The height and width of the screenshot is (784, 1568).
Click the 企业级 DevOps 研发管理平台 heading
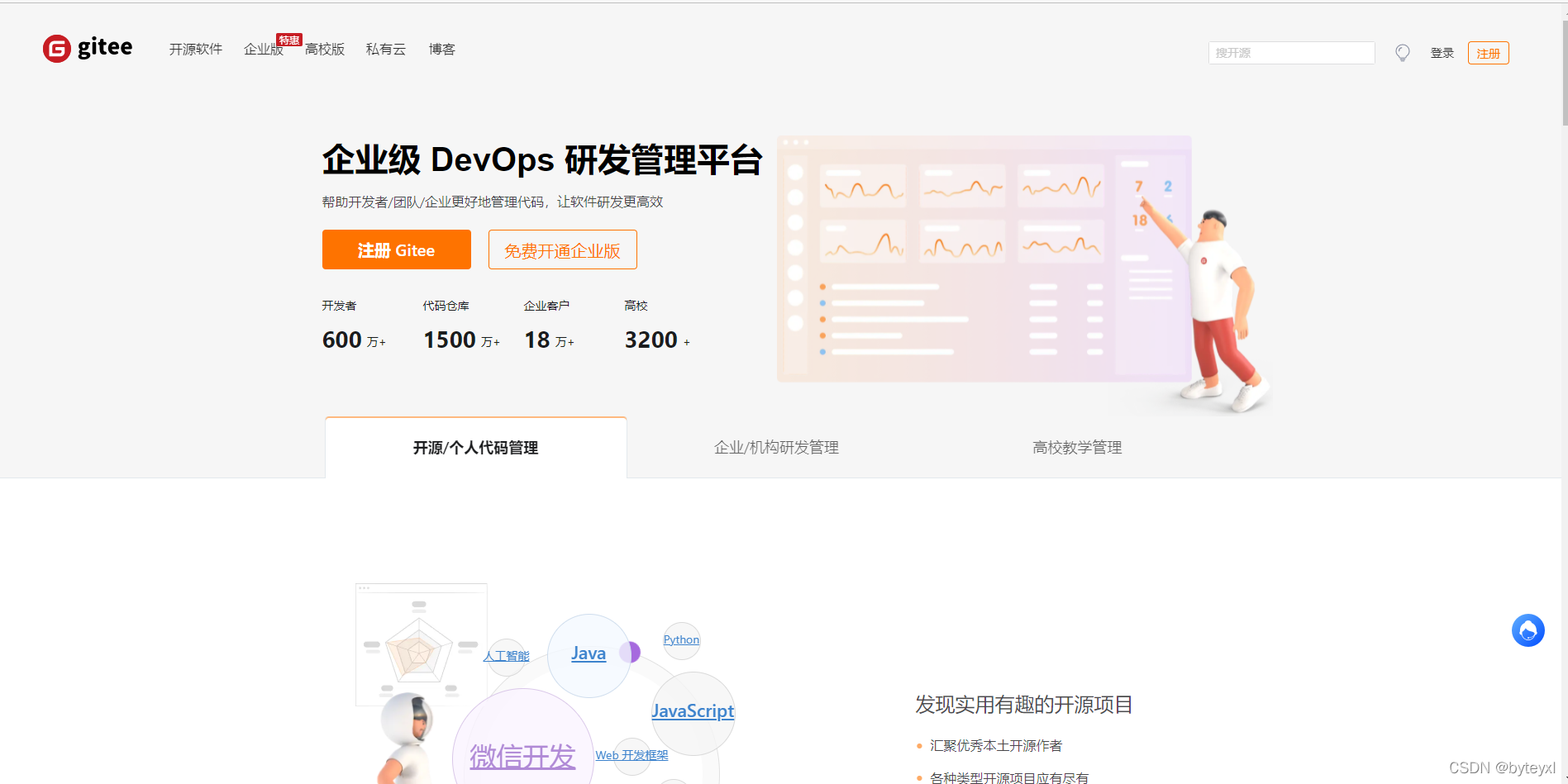click(x=542, y=160)
